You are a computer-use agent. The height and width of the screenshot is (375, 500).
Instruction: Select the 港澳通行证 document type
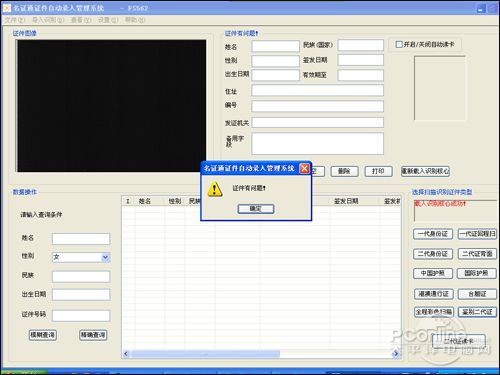[433, 294]
